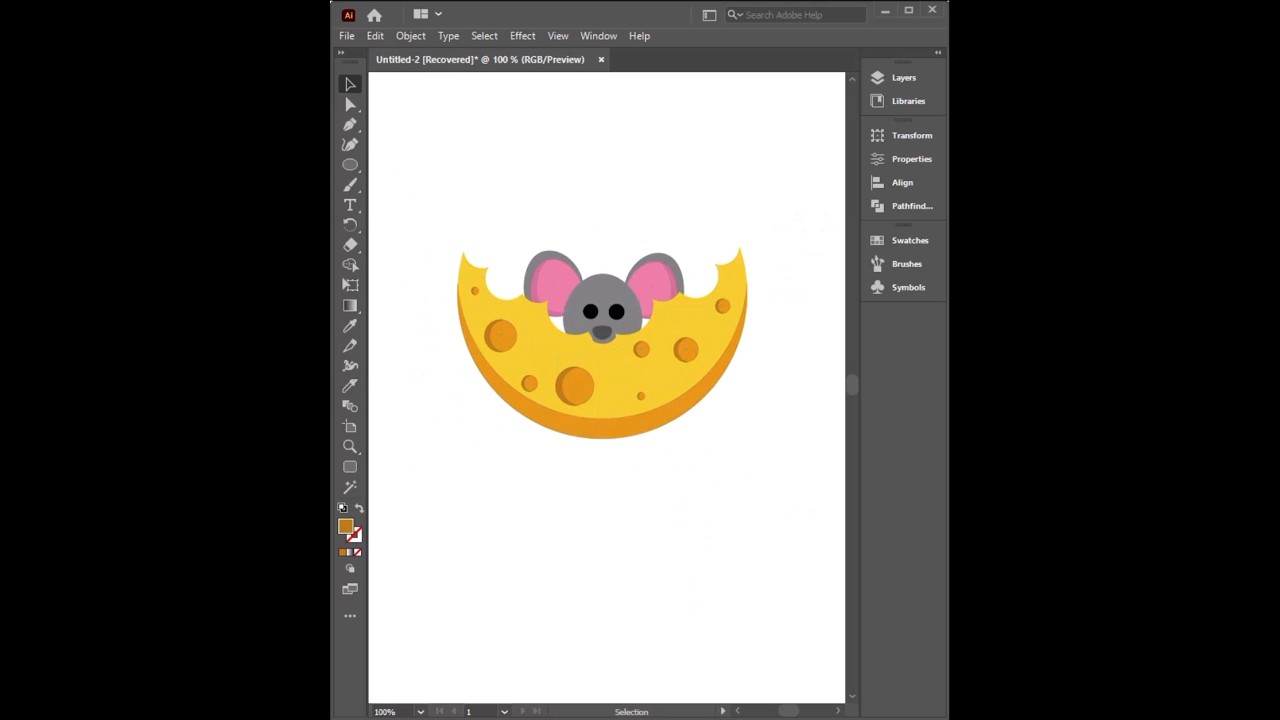Open Edit Toolbar three dots

point(350,616)
